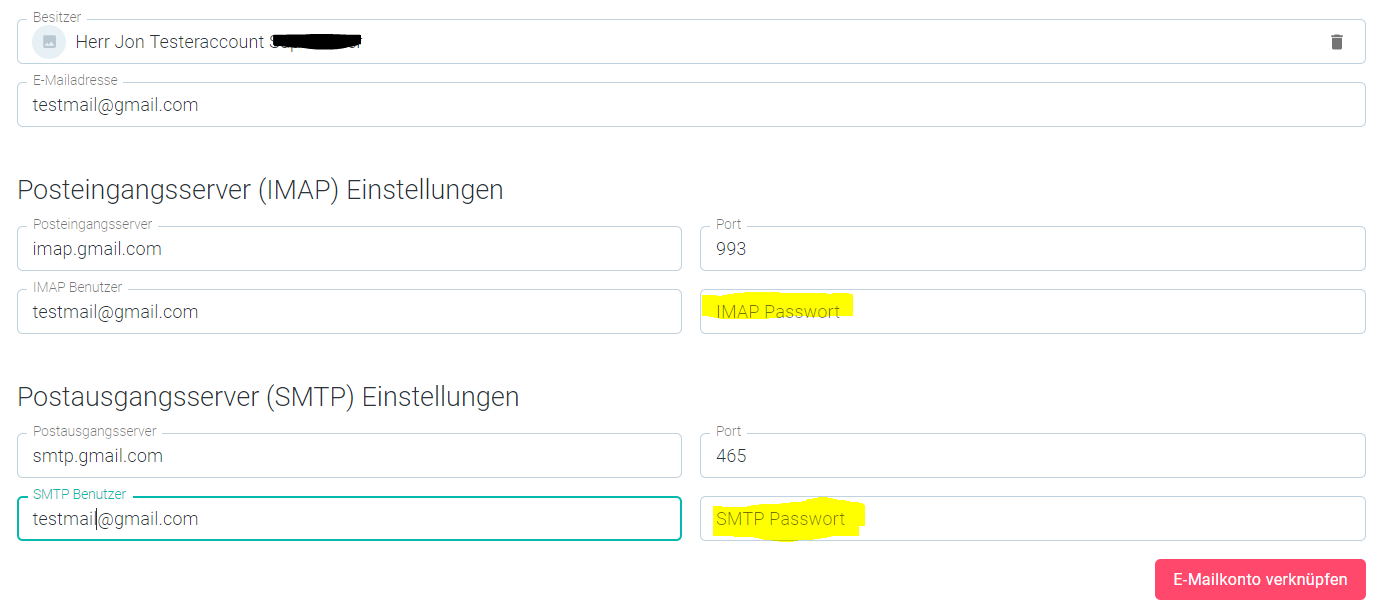Screen dimensions: 1382x611
Task: Click into the Posteingangsserver field
Action: coord(349,249)
